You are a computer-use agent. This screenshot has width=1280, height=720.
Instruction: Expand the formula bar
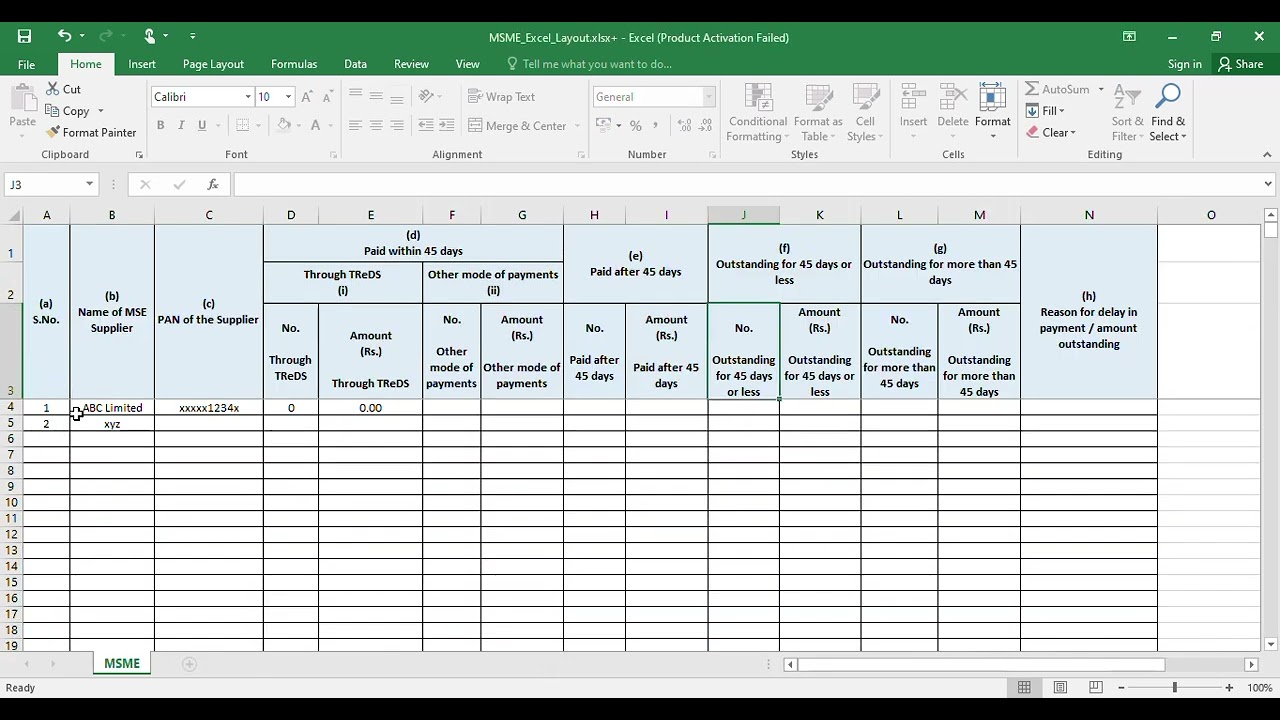tap(1268, 184)
